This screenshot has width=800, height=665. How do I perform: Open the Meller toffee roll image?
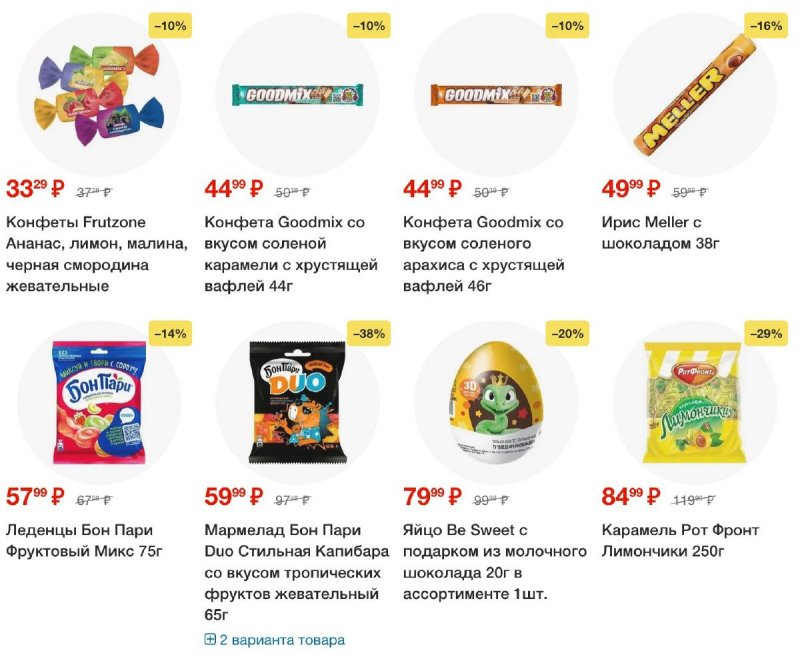coord(694,95)
